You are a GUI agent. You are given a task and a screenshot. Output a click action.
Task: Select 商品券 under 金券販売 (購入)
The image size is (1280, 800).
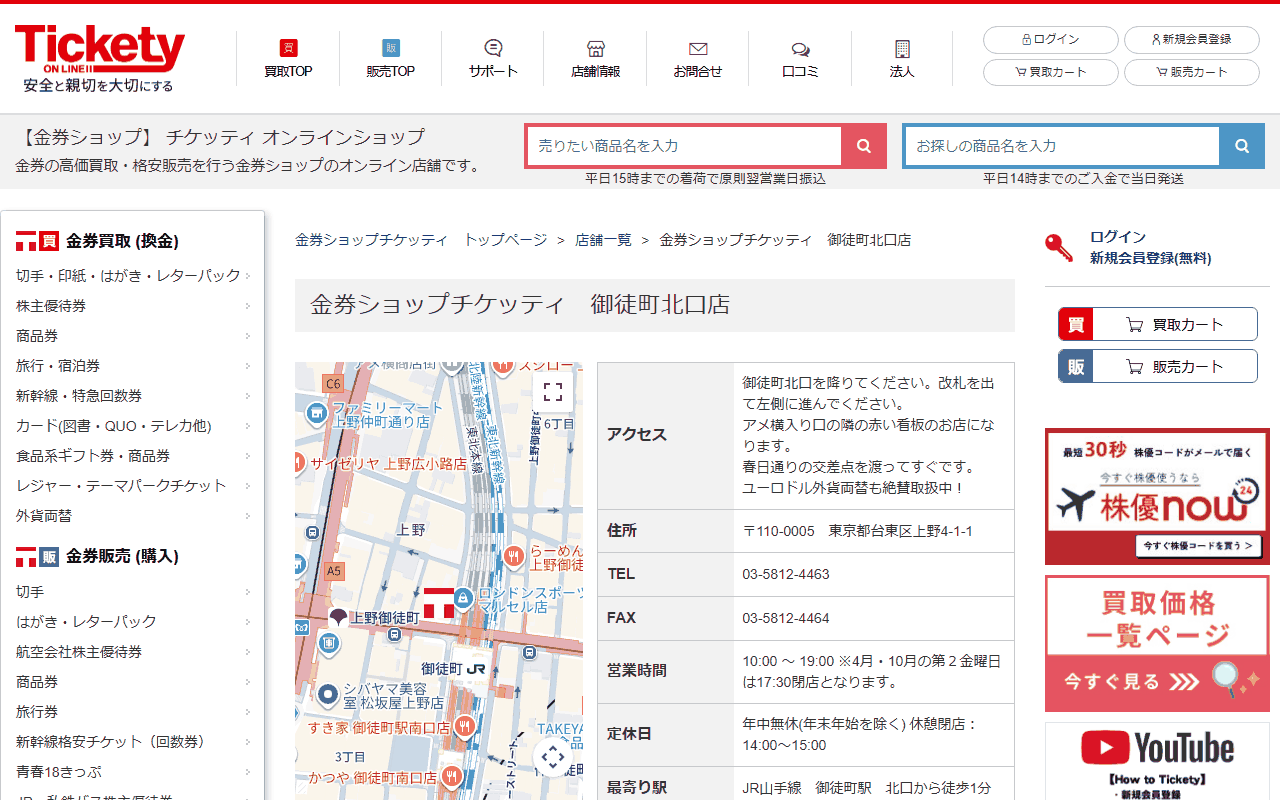133,681
